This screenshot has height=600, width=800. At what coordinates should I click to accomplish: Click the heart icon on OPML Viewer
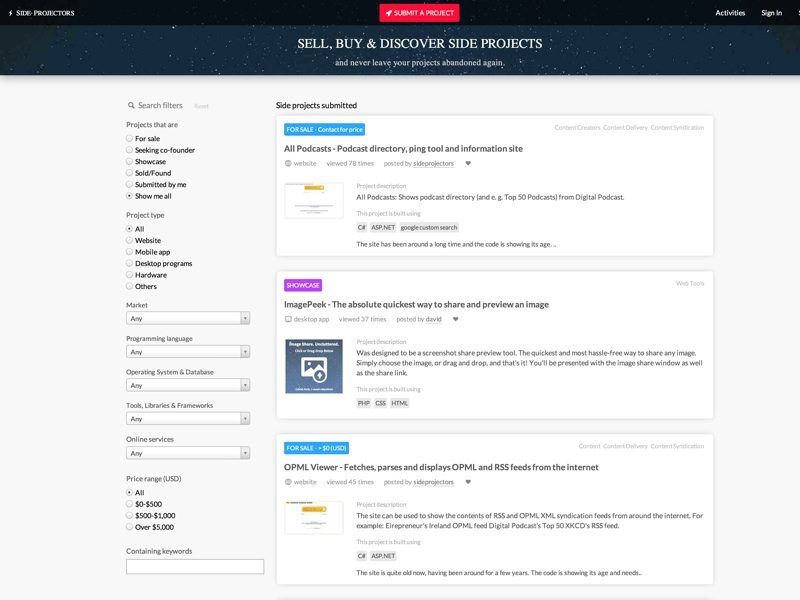[468, 482]
